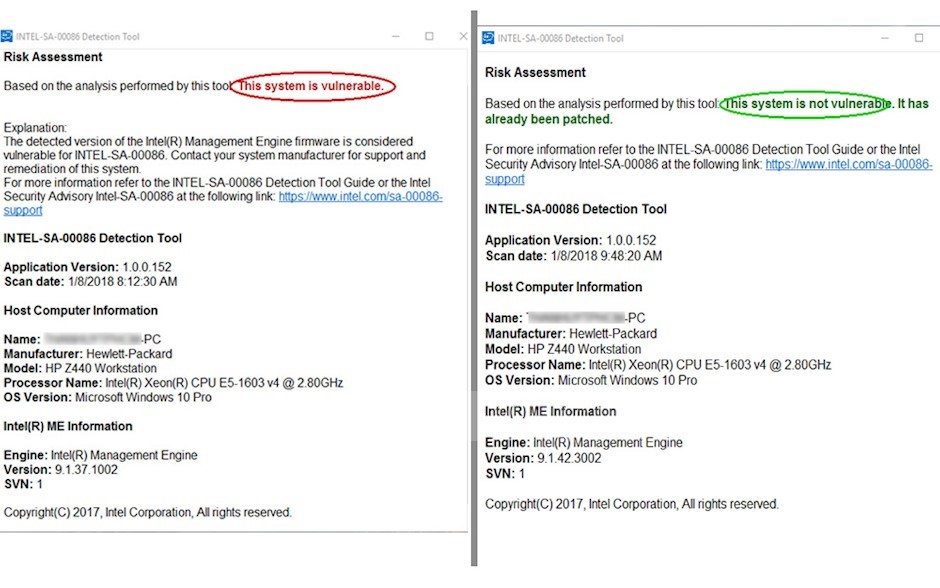This screenshot has width=940, height=588.
Task: Select 'This system is vulnerable.' text
Action: pos(311,86)
